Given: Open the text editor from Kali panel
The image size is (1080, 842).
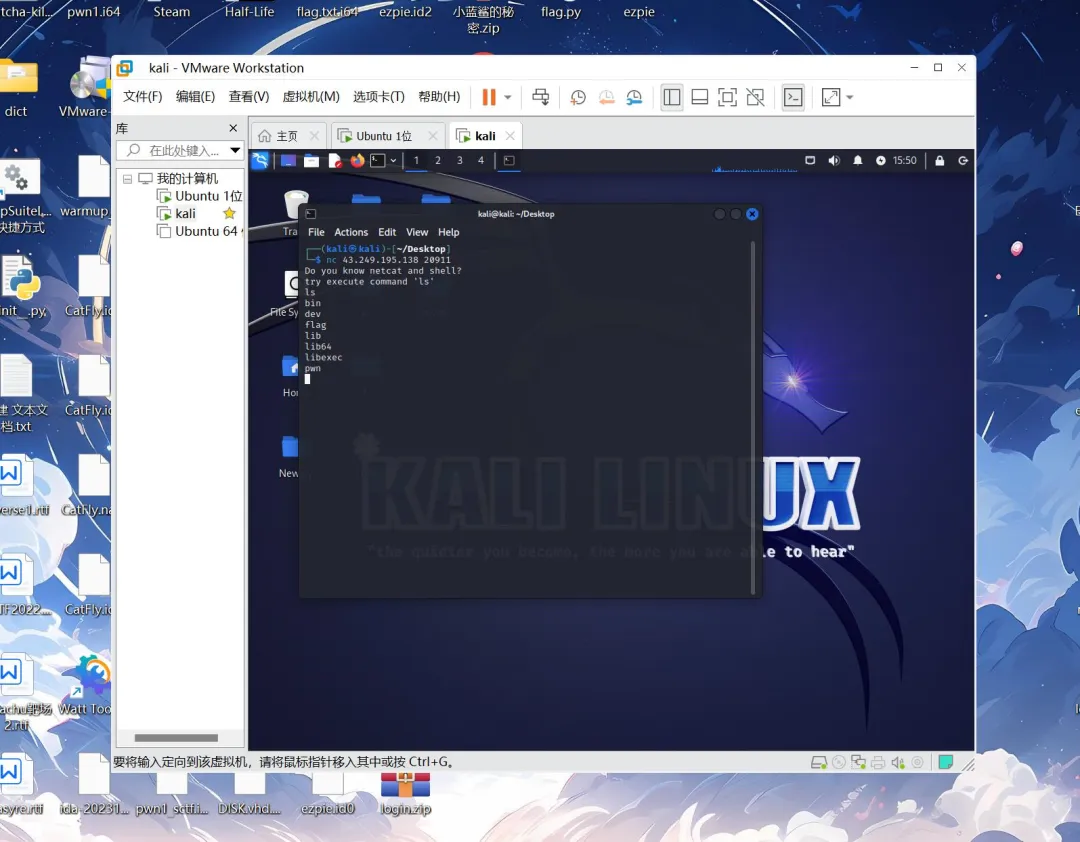Looking at the screenshot, I should (335, 161).
